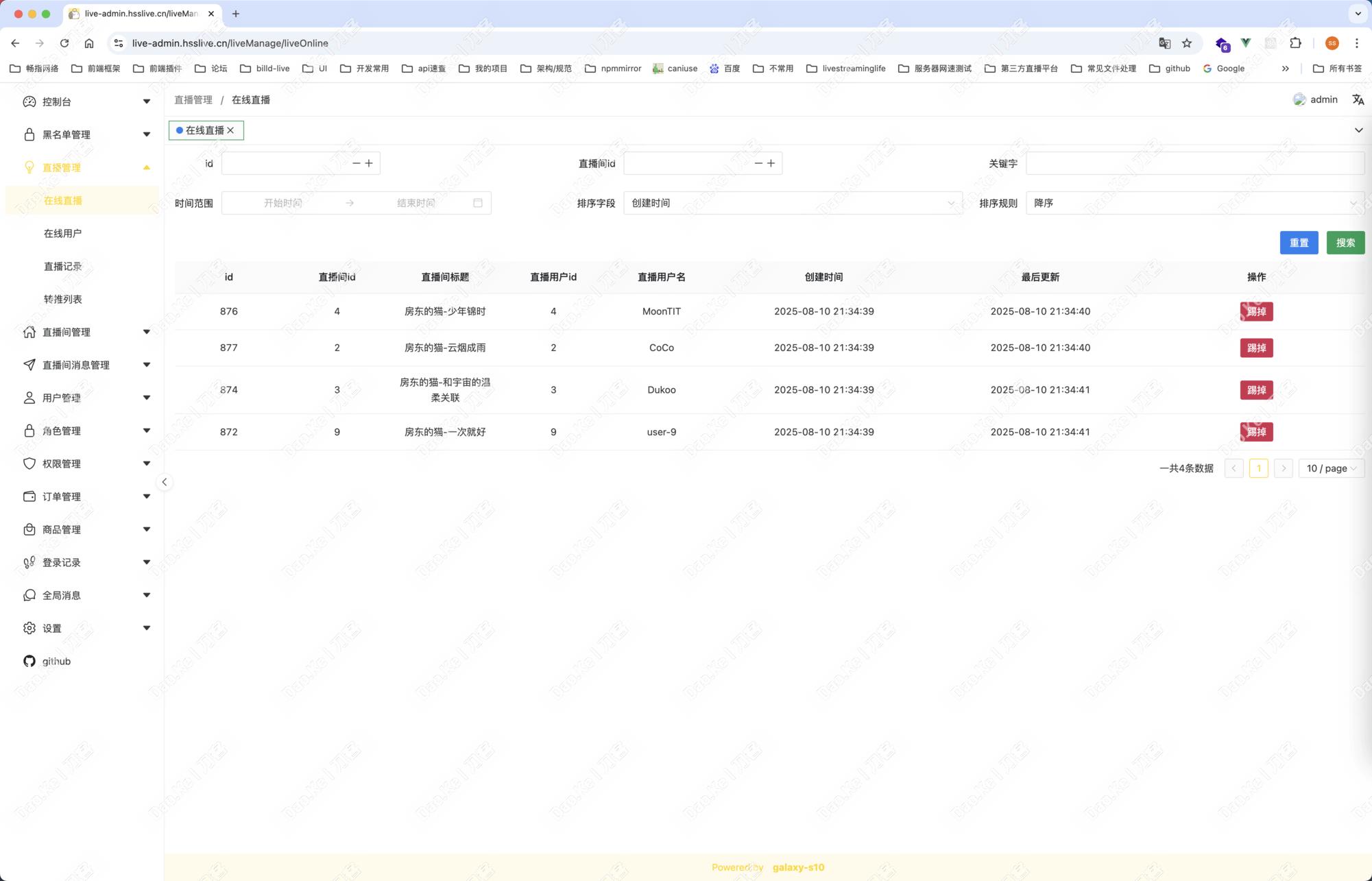Bookmark the page with the star icon
Image resolution: width=1372 pixels, height=881 pixels.
(x=1187, y=43)
